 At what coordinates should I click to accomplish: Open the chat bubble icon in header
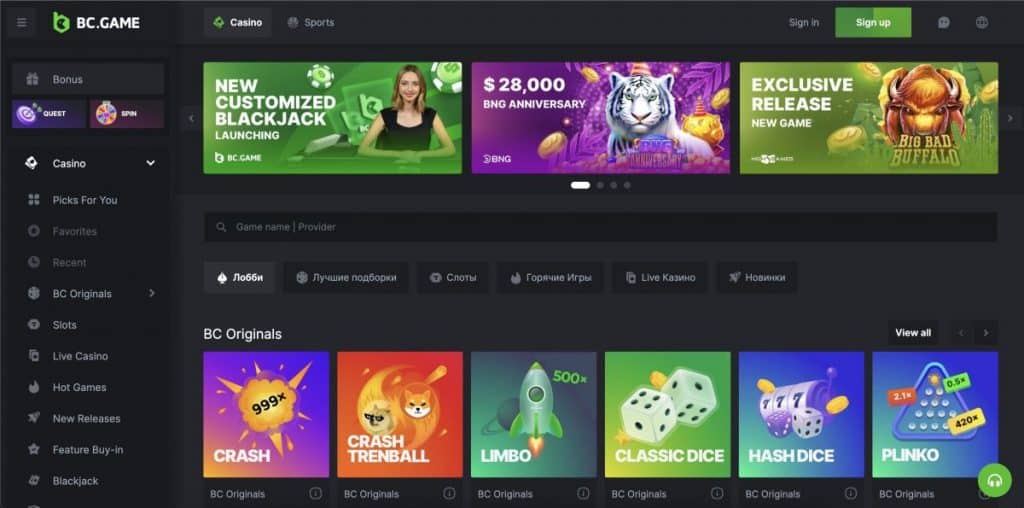[944, 22]
